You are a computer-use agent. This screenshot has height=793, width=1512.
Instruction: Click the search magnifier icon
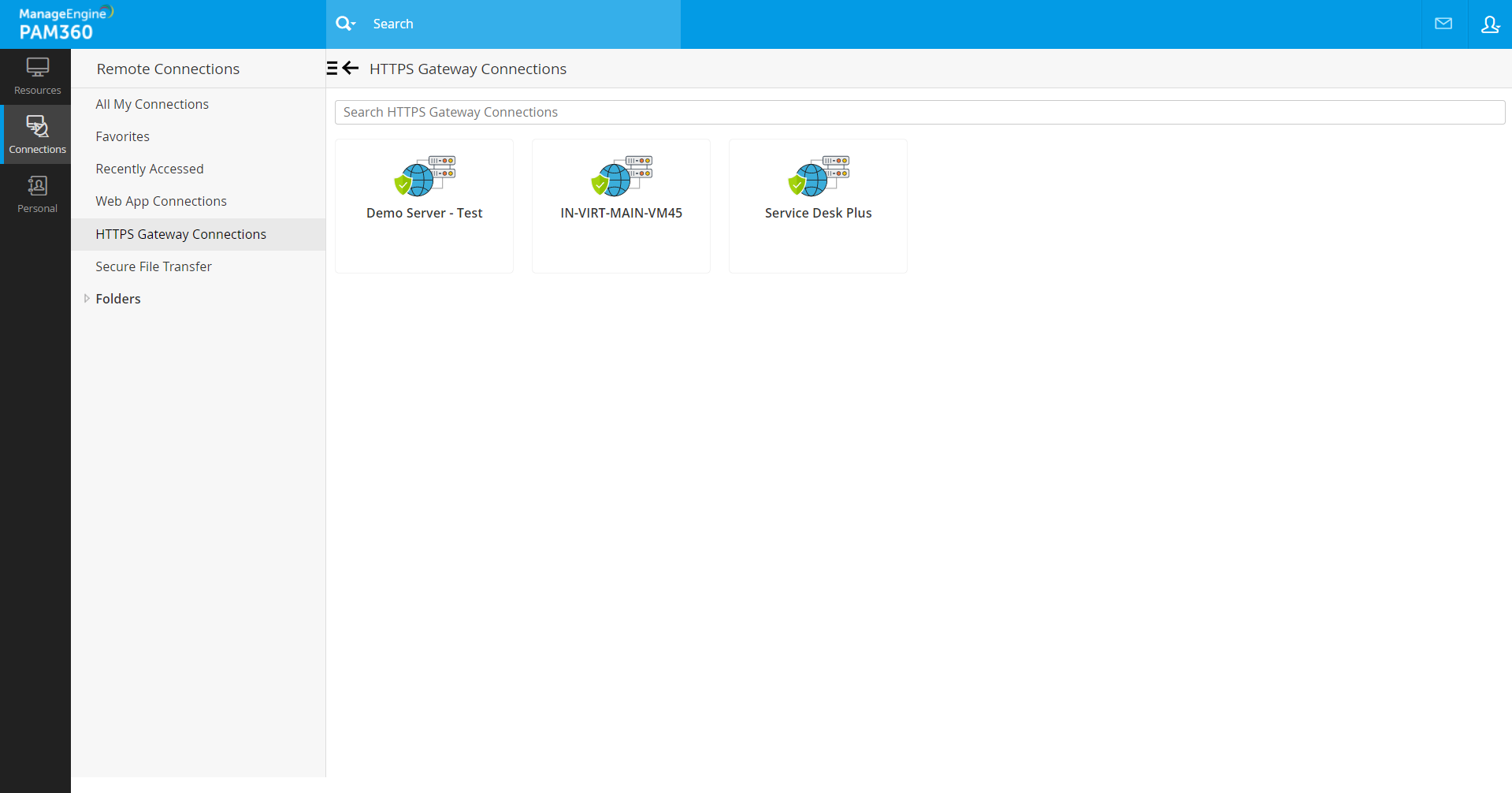[x=343, y=23]
